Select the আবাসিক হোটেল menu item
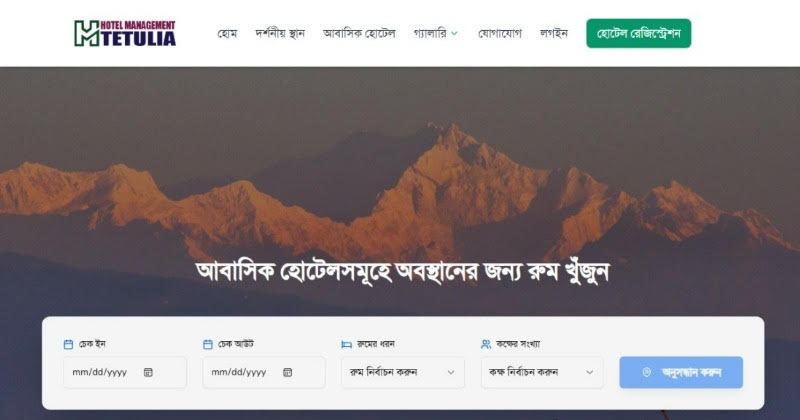800x420 pixels. 359,34
